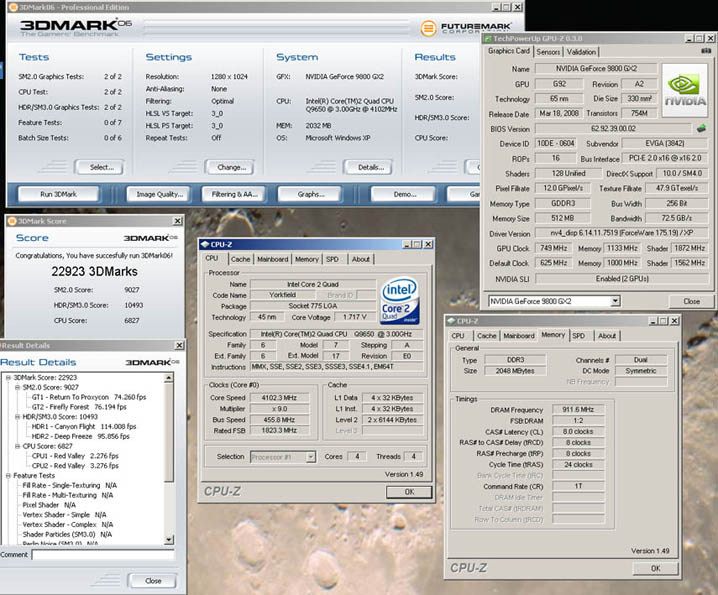Screen dimensions: 718x595
Task: Open the Memory tab in the CPU-Z processor window
Action: (306, 259)
